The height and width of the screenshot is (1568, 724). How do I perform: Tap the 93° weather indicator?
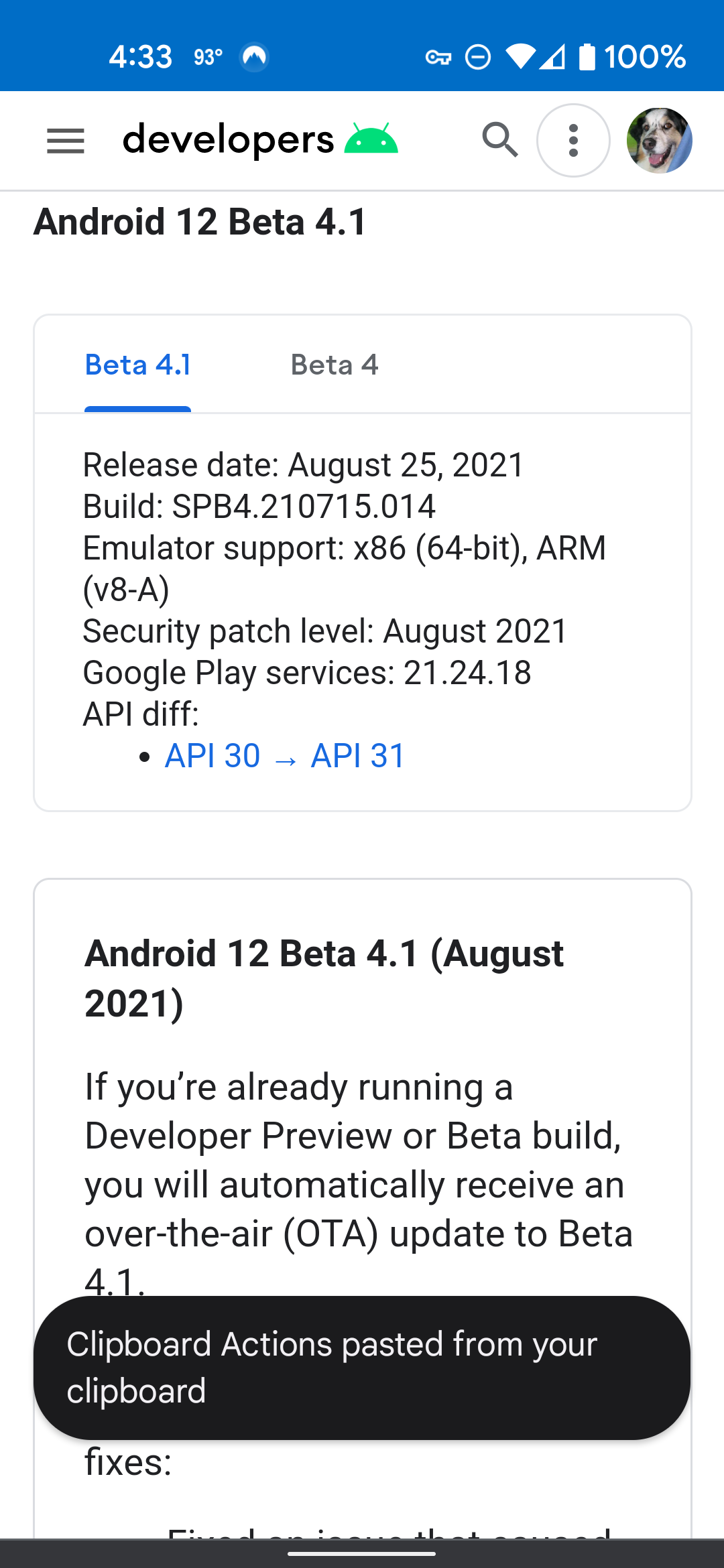(208, 57)
